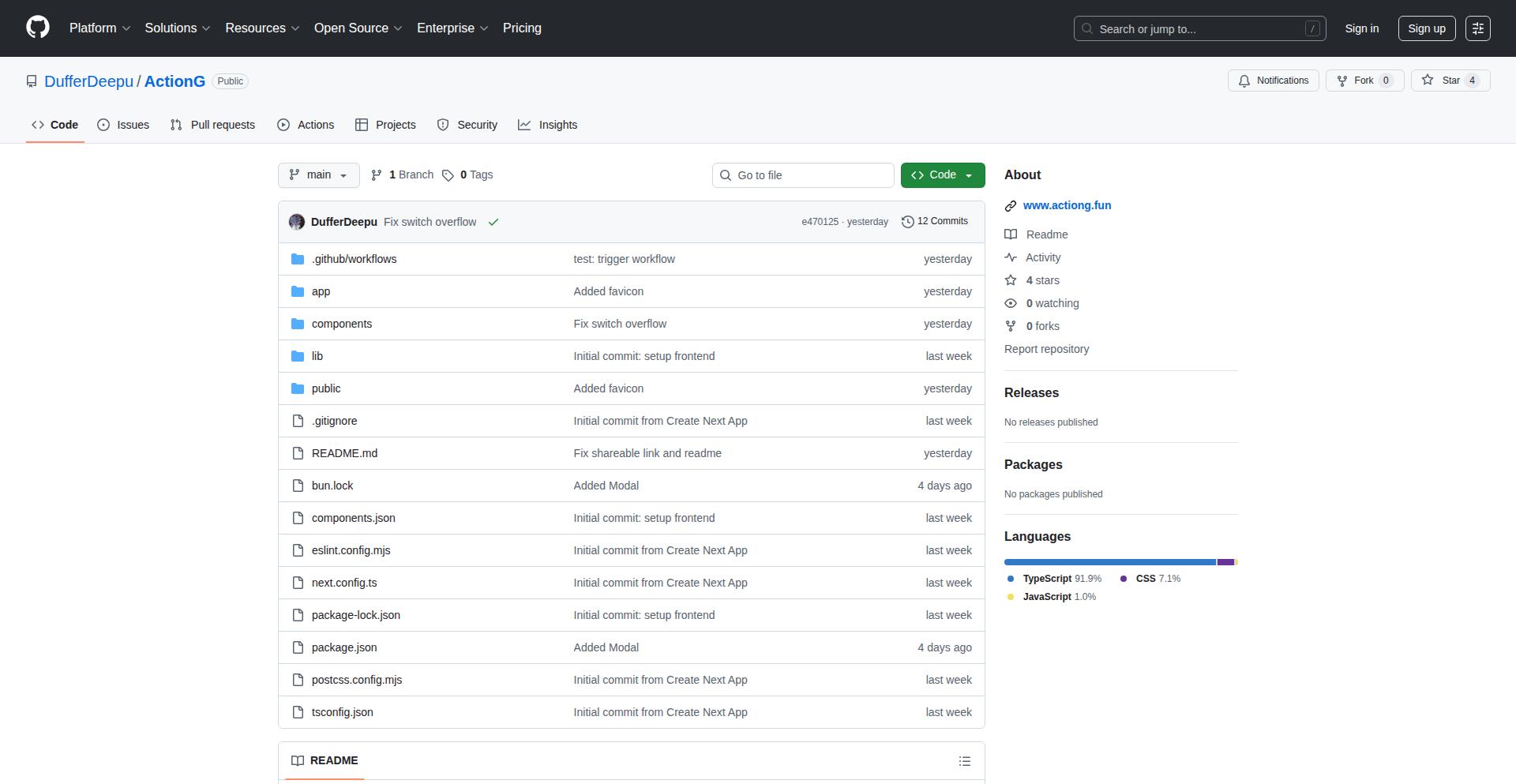Viewport: 1516px width, 784px height.
Task: Click inside the Go to file search box
Action: point(803,174)
